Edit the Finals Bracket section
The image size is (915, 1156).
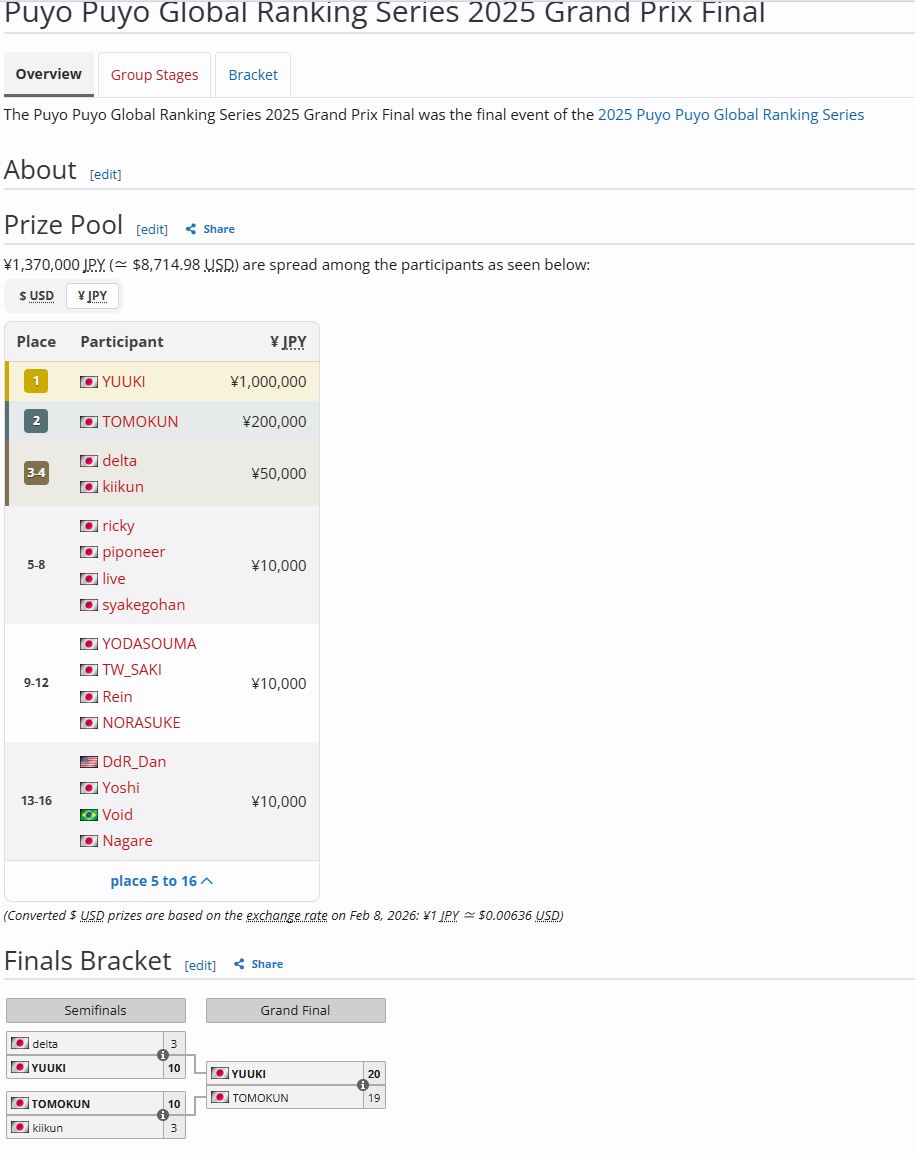point(200,966)
